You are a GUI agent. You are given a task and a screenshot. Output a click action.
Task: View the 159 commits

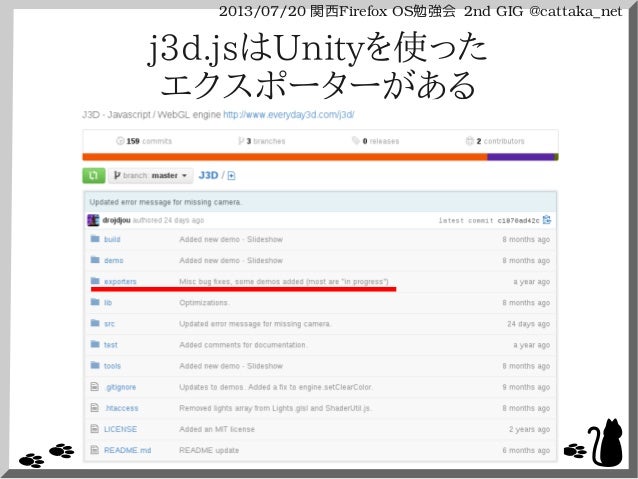click(x=144, y=141)
